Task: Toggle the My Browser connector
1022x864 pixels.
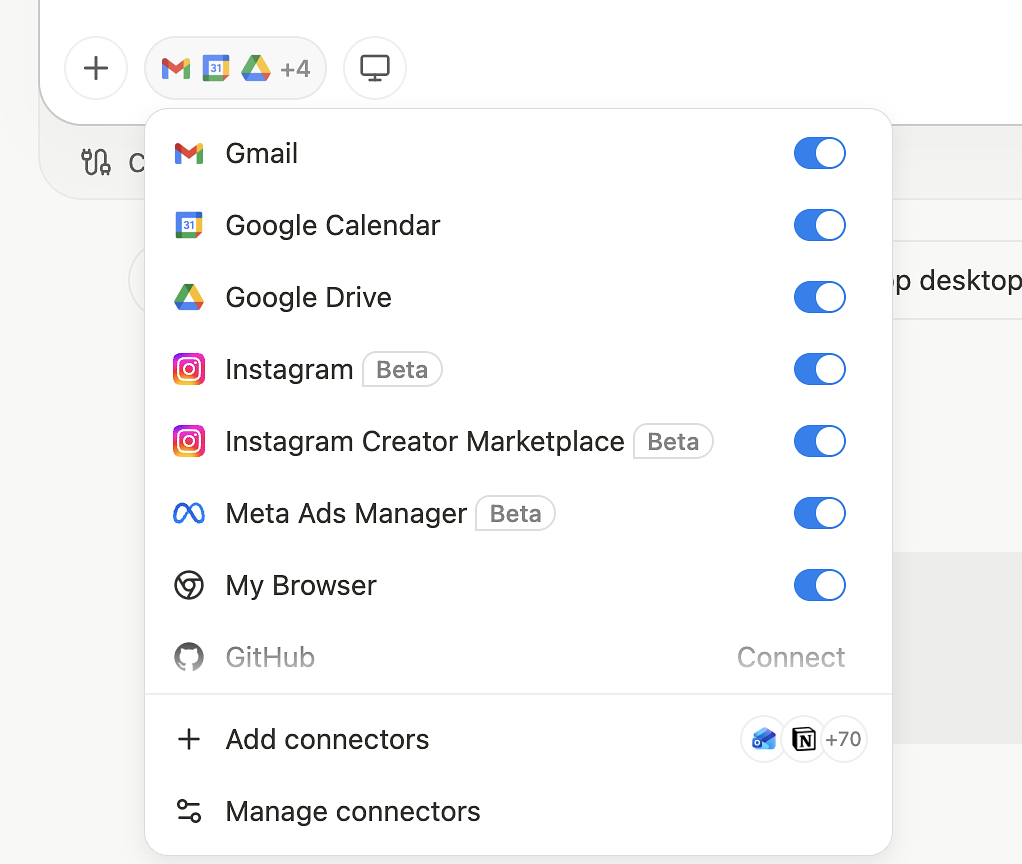Action: [819, 585]
